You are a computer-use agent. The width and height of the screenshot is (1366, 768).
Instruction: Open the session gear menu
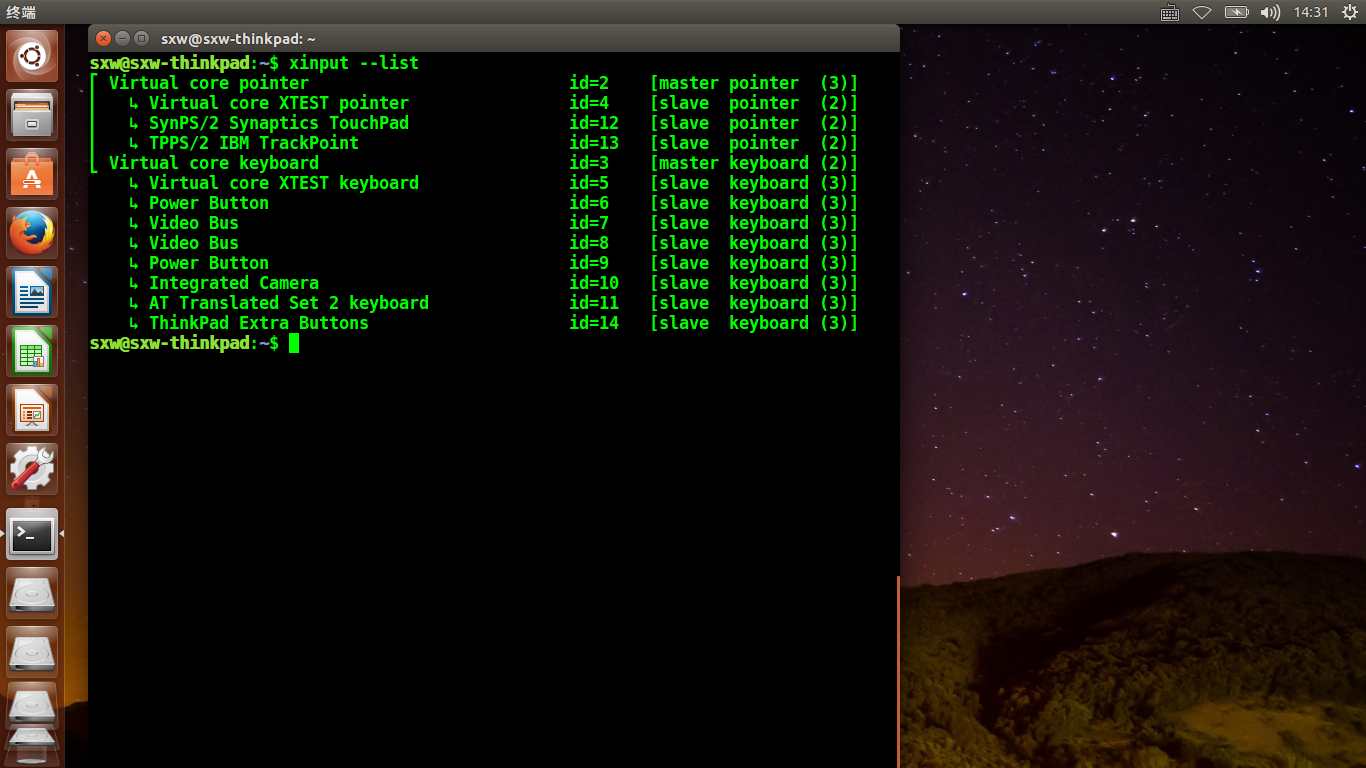click(x=1350, y=12)
